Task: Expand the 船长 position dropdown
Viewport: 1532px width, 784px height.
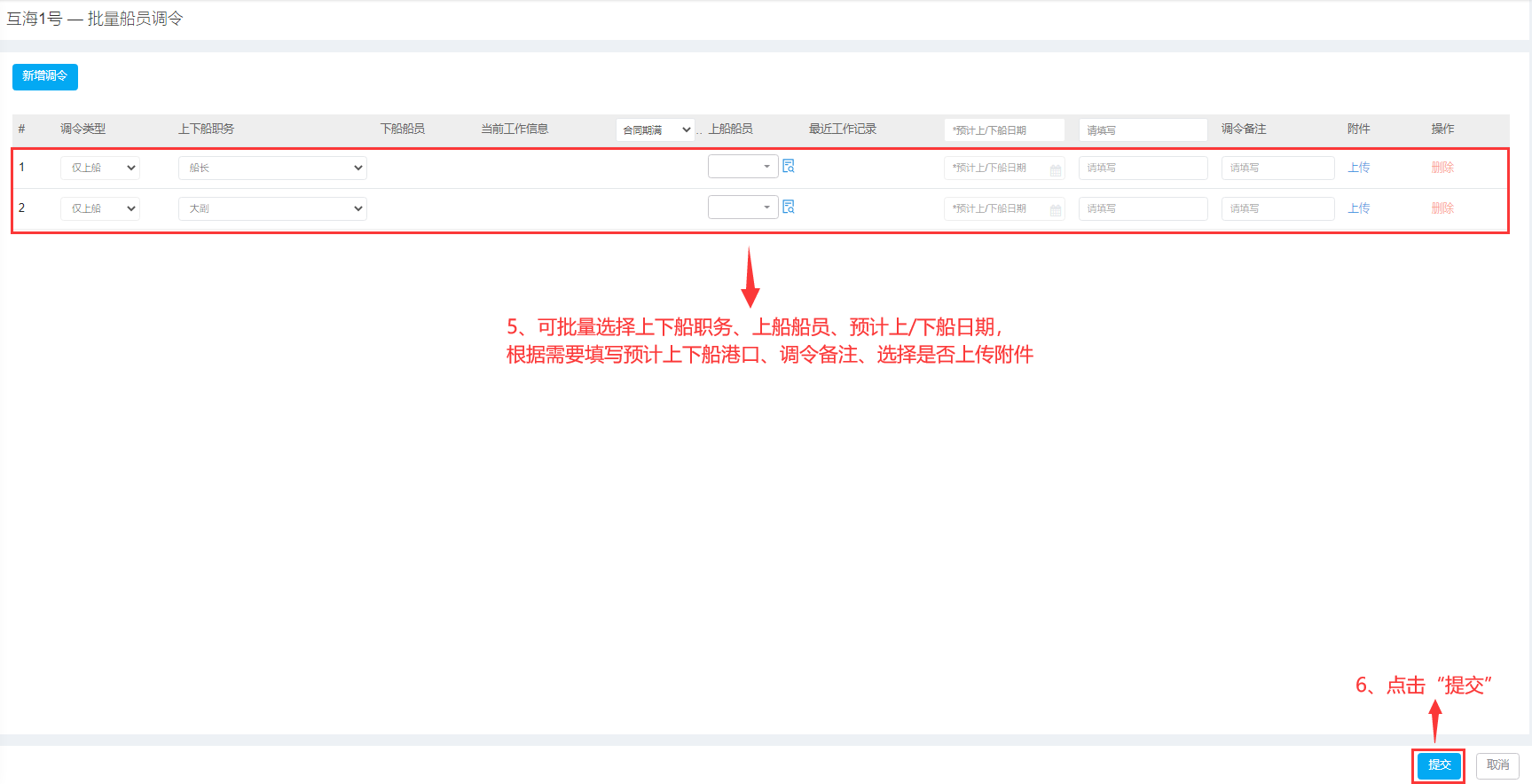Action: [x=272, y=168]
